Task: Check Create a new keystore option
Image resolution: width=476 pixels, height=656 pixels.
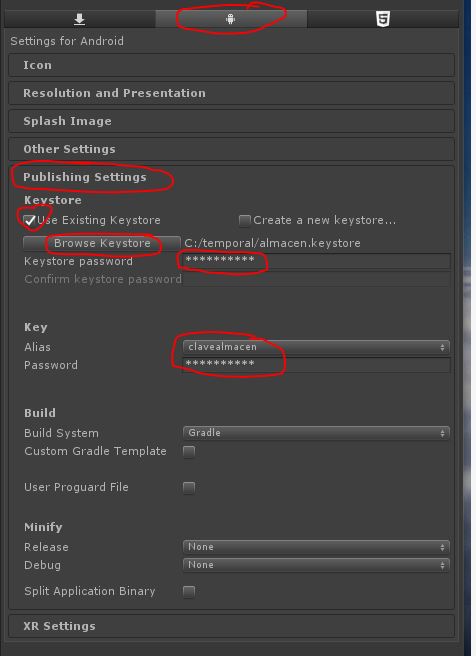Action: 244,220
